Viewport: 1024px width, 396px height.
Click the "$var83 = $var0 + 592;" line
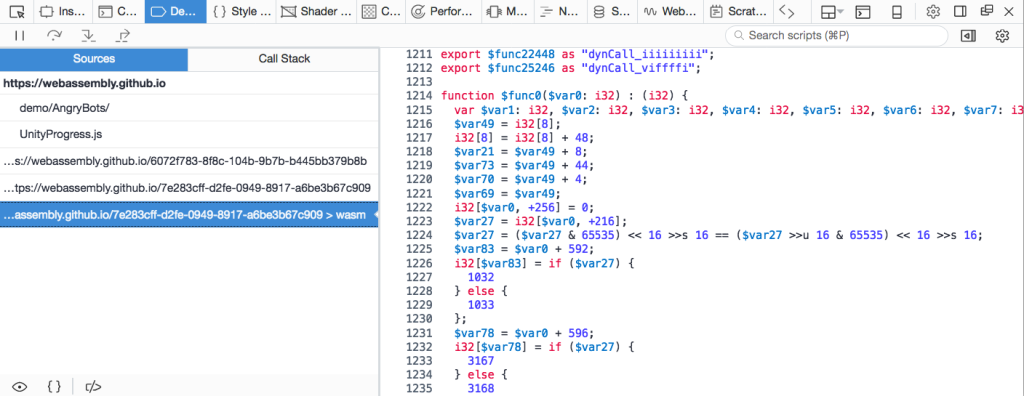pyautogui.click(x=524, y=250)
